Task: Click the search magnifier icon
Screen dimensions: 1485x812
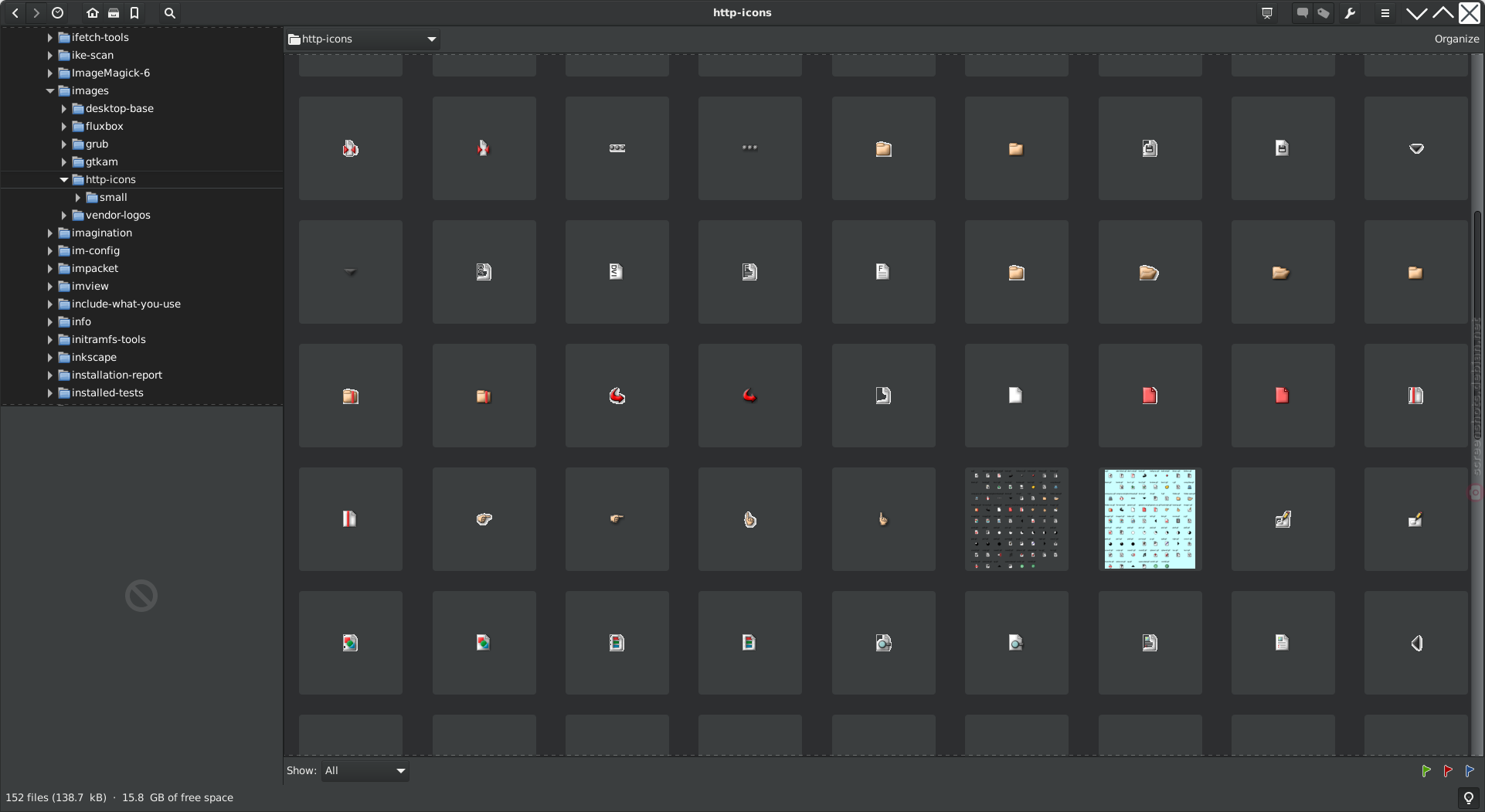Action: tap(170, 13)
